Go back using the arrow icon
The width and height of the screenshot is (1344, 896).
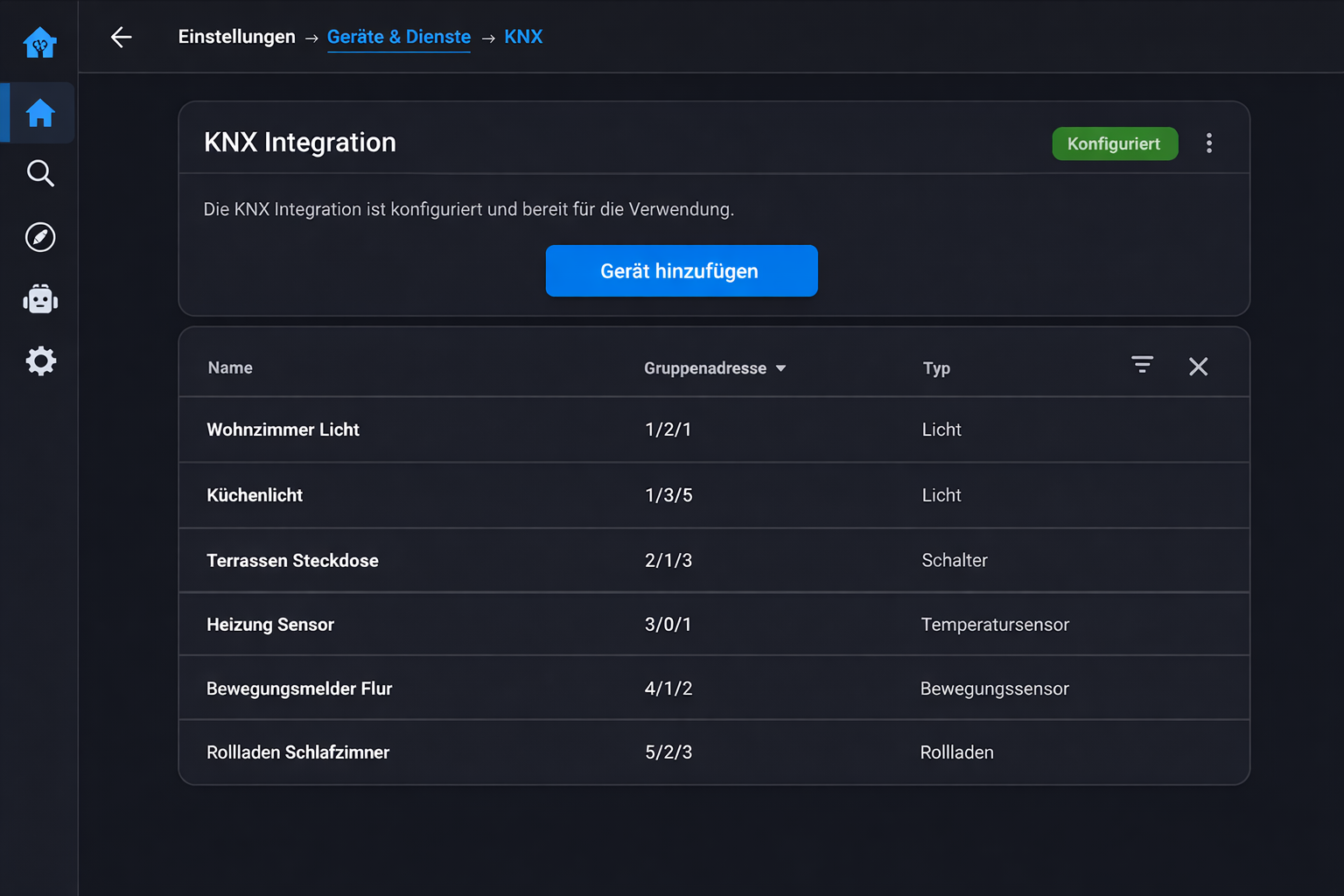pyautogui.click(x=121, y=37)
